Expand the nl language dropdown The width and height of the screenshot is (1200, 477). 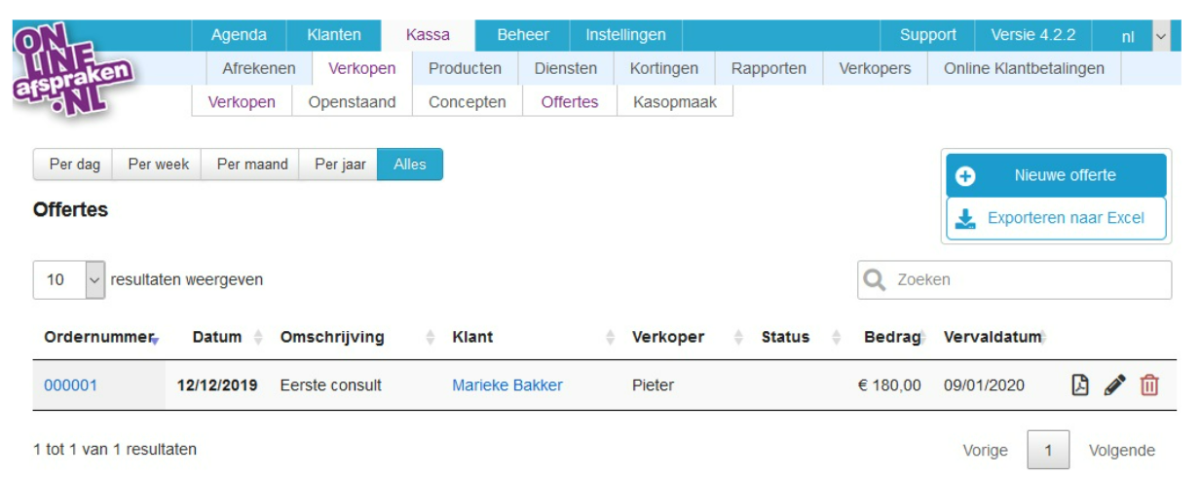tap(1160, 35)
